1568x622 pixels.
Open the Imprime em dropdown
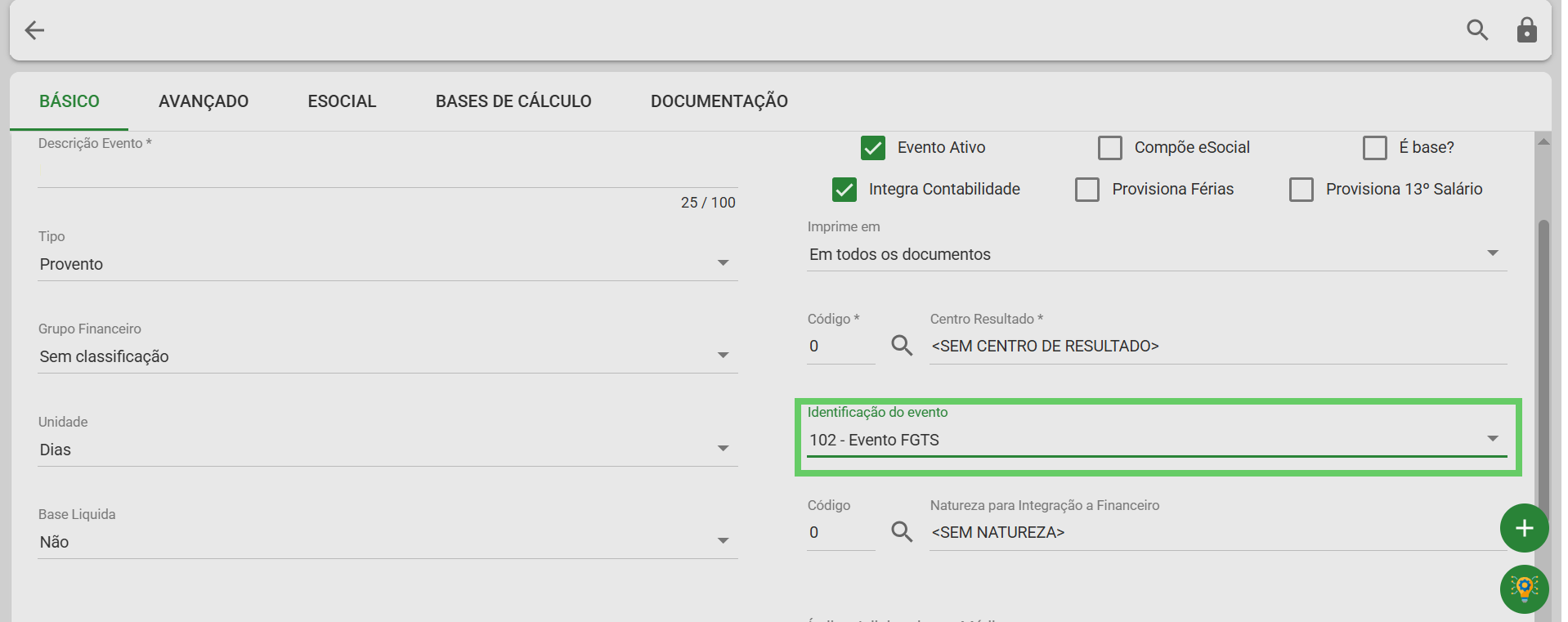click(1157, 254)
